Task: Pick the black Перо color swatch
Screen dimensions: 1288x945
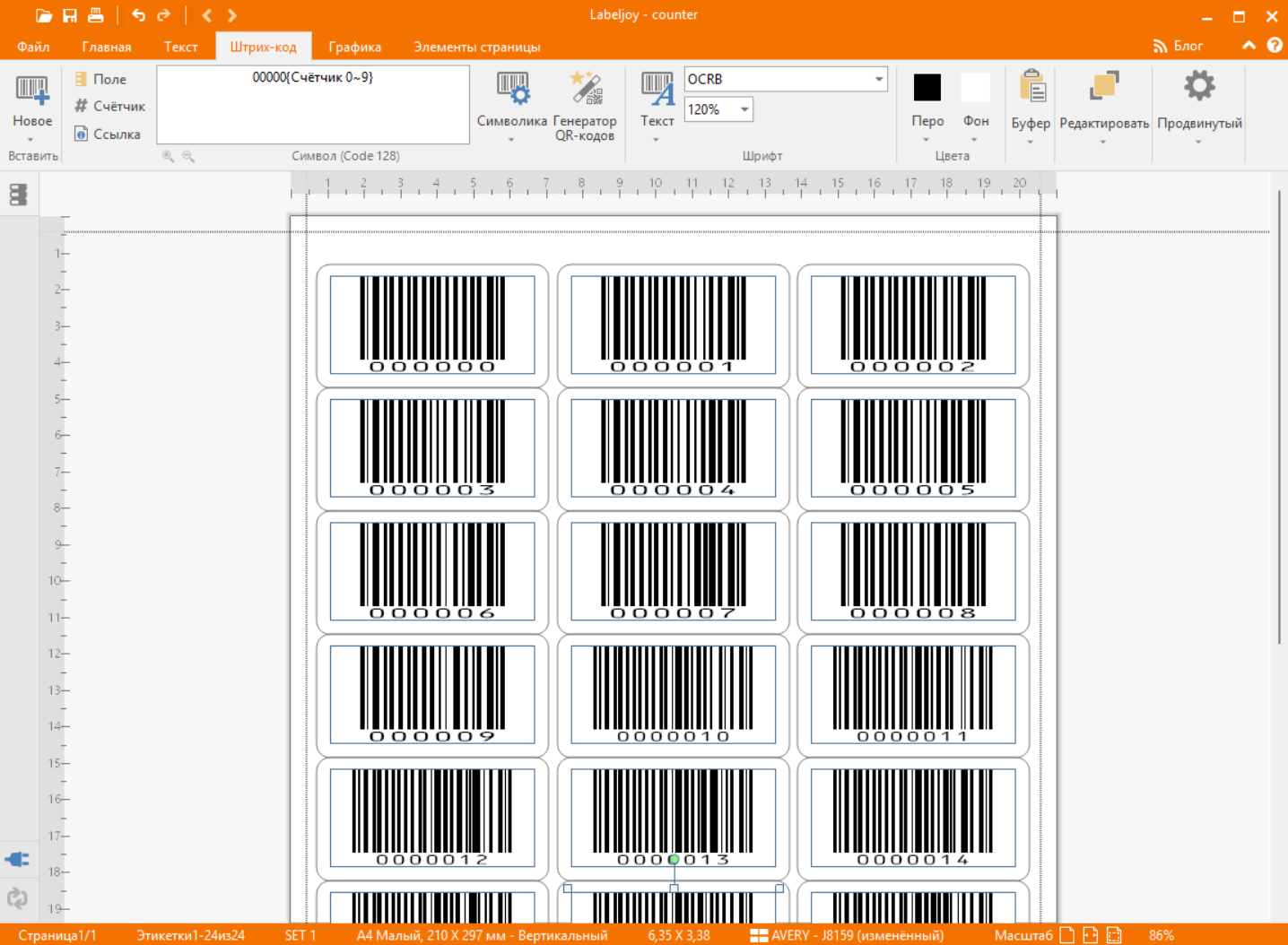Action: (927, 88)
